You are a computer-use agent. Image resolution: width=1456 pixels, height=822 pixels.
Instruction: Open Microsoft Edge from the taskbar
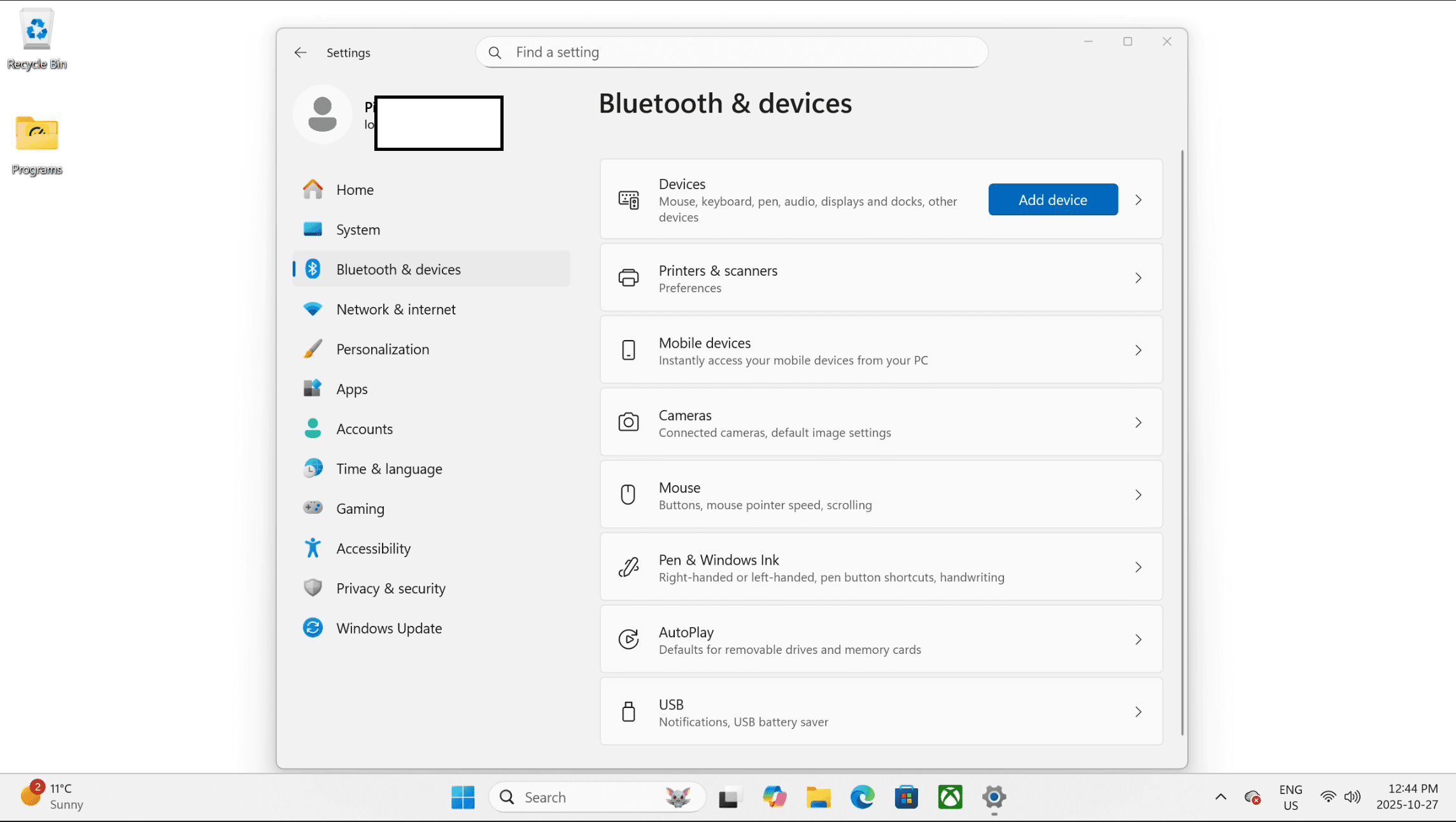pyautogui.click(x=862, y=797)
